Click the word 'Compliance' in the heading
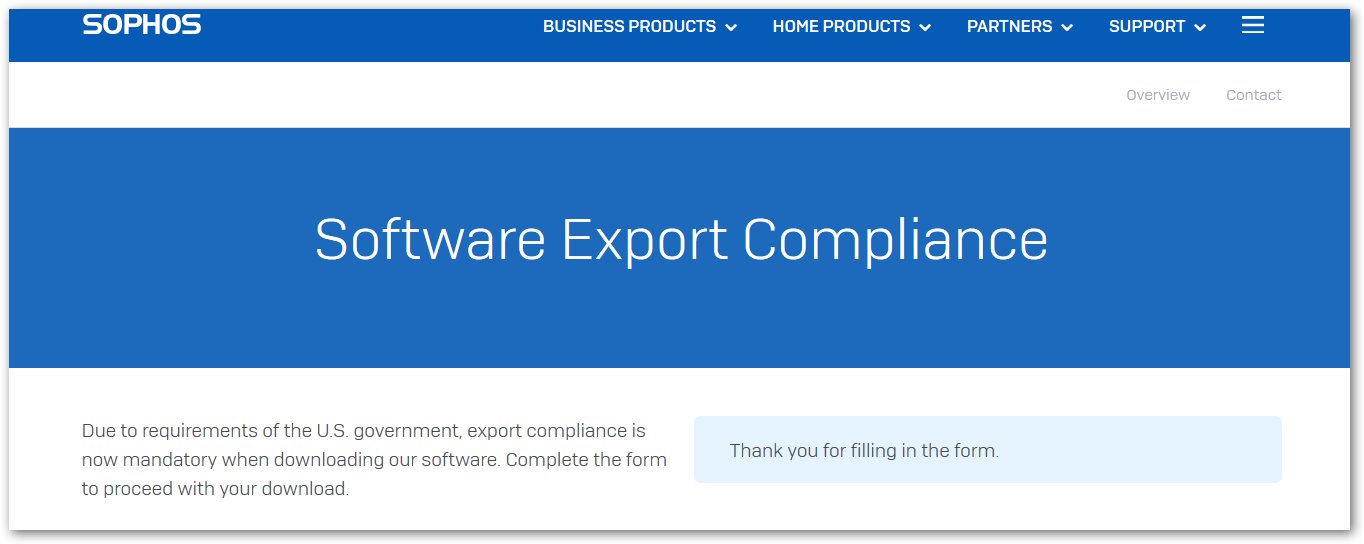1364x544 pixels. (x=895, y=240)
